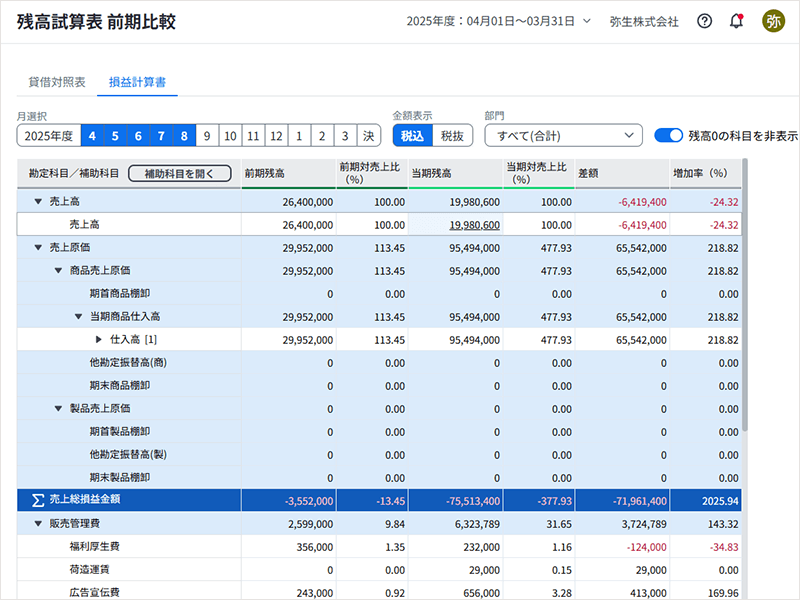
Task: Collapse the 当期商品仕入高 triangle
Action: click(x=78, y=316)
